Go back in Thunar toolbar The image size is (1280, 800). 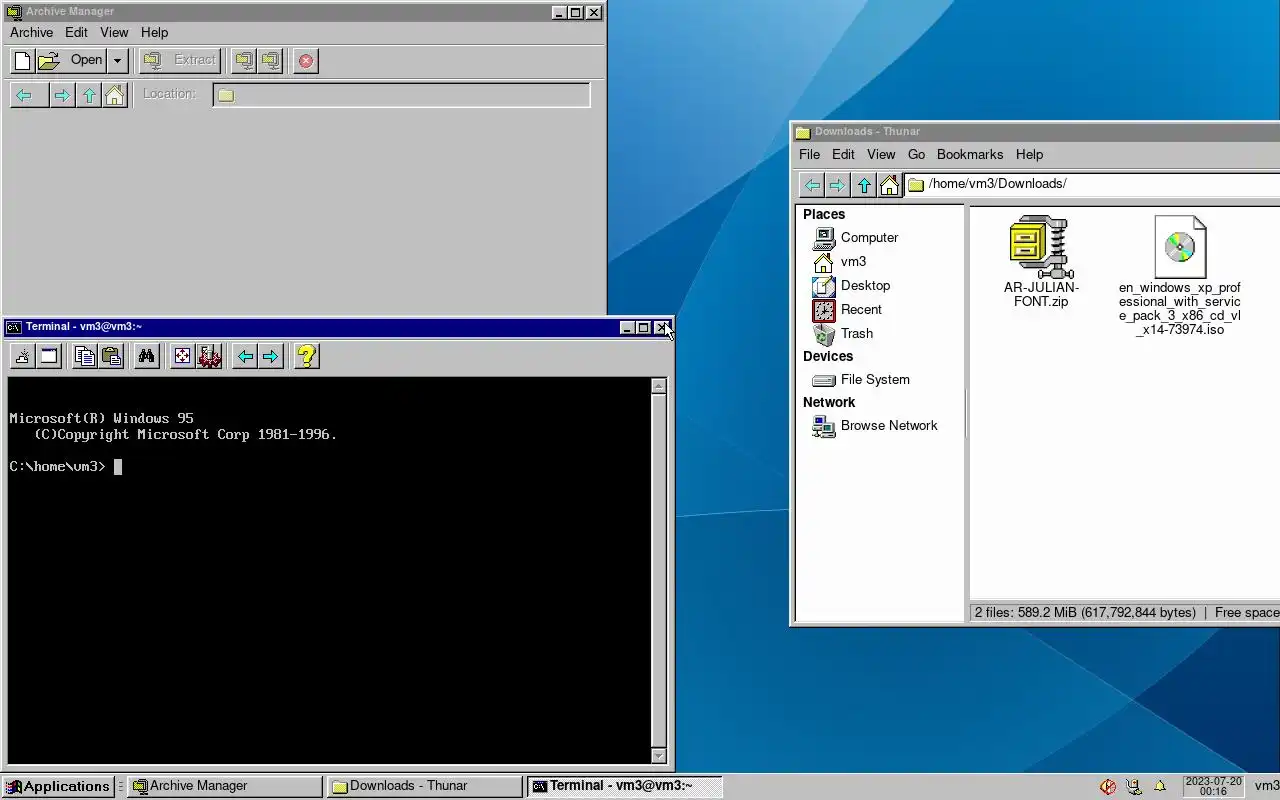click(812, 185)
